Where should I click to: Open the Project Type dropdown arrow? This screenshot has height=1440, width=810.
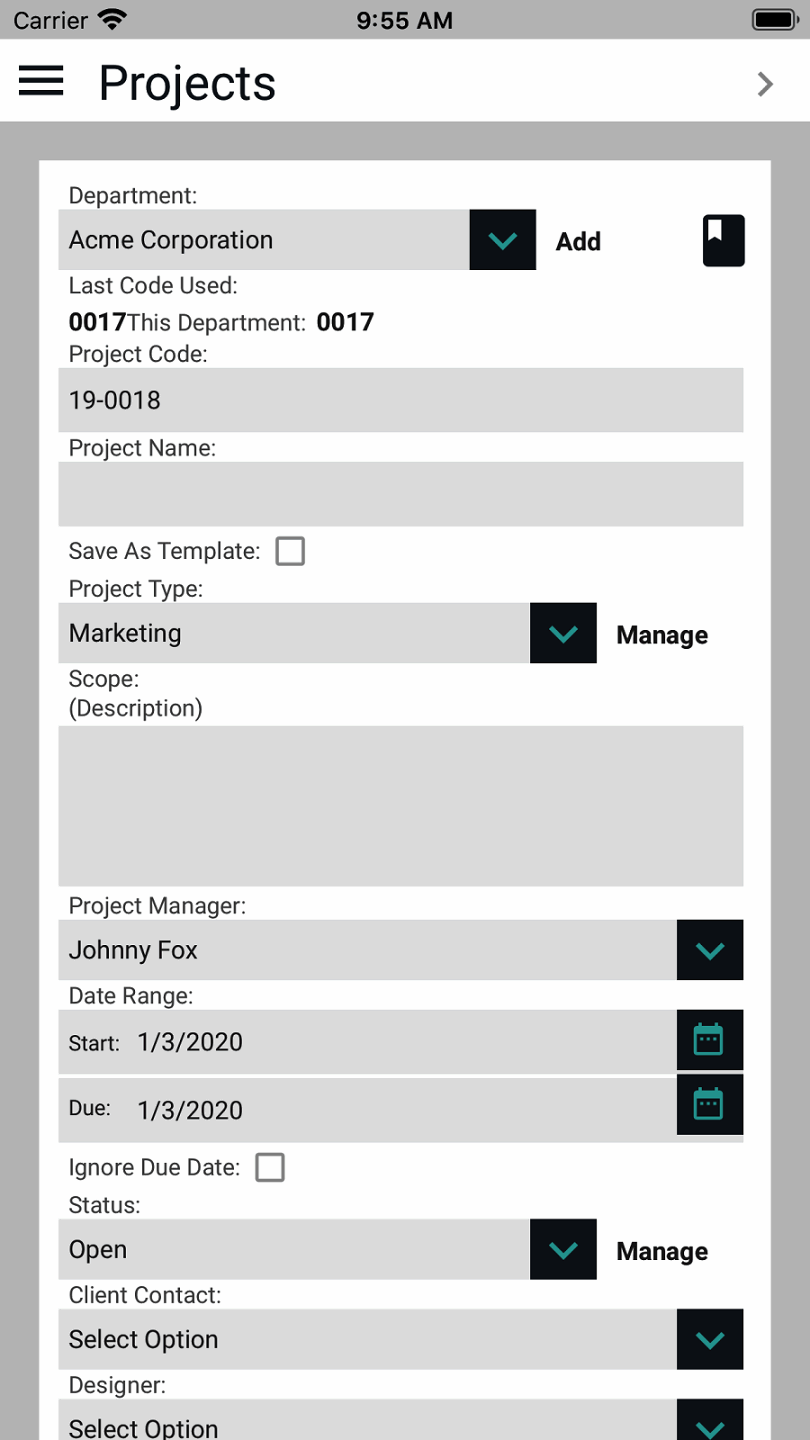[563, 633]
